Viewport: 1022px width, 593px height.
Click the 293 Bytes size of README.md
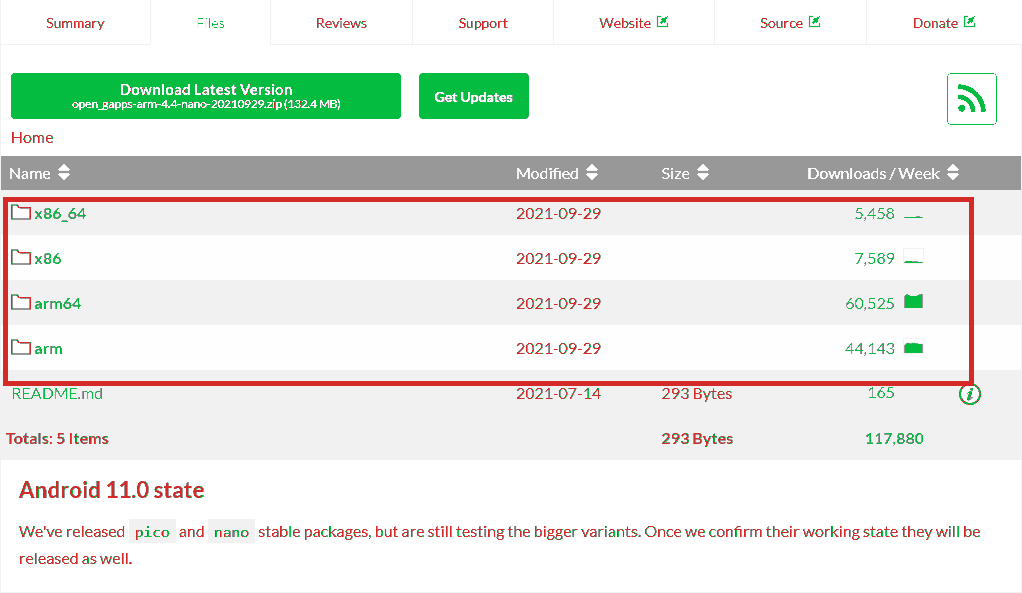point(697,394)
